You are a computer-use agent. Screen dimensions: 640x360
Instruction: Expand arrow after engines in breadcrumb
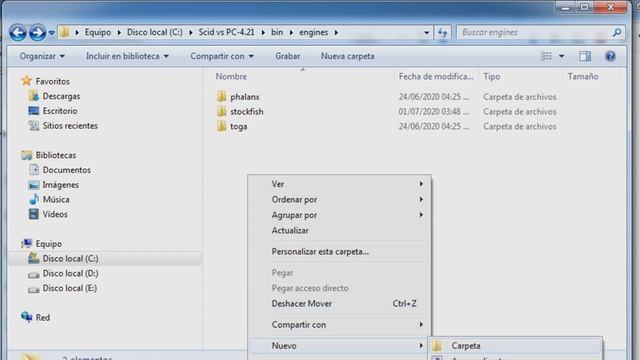pos(336,32)
